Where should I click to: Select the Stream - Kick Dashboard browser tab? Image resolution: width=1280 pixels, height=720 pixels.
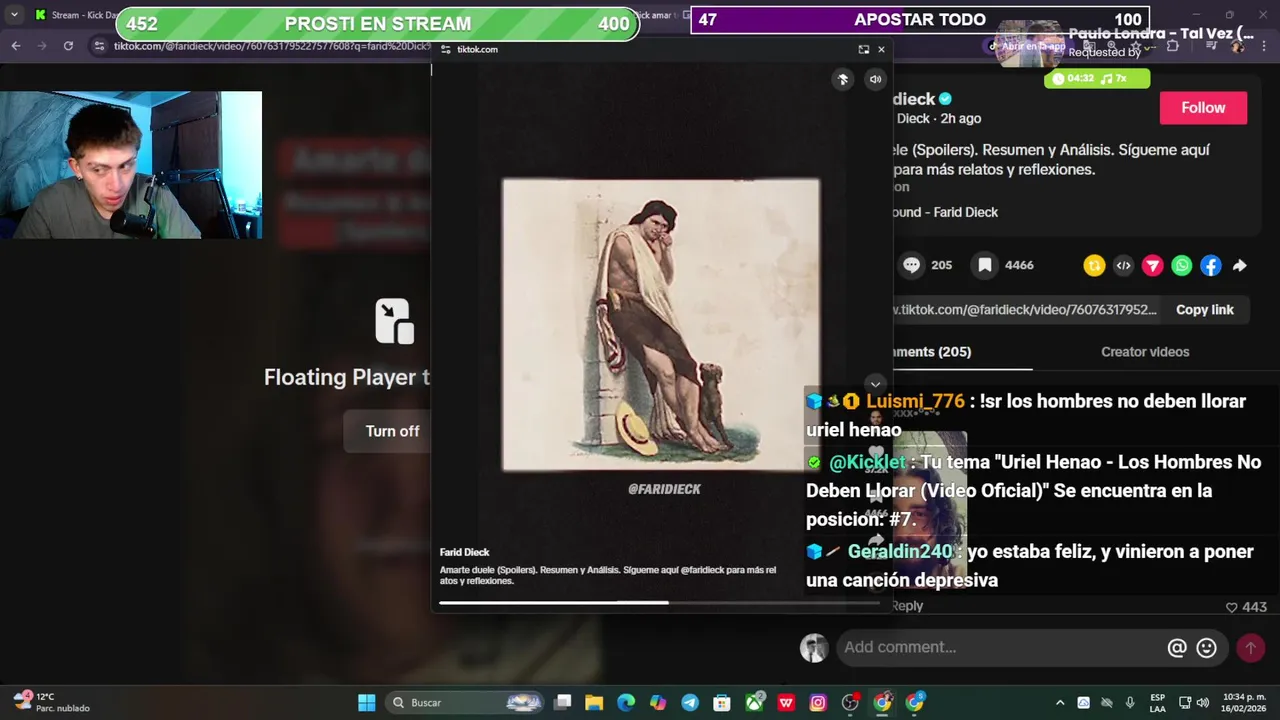75,15
